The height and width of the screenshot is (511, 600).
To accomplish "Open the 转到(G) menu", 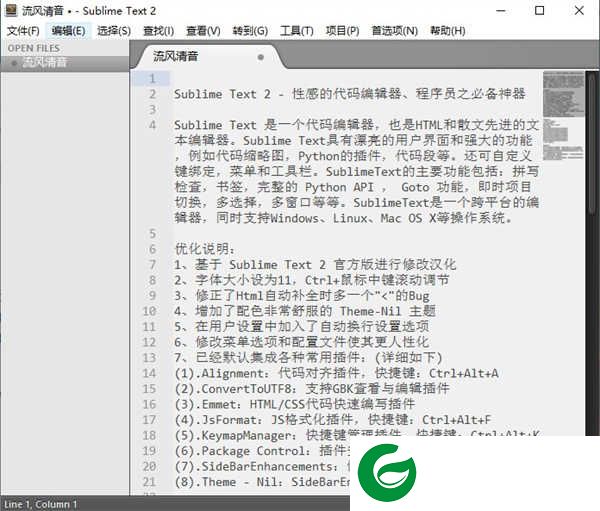I will point(250,31).
